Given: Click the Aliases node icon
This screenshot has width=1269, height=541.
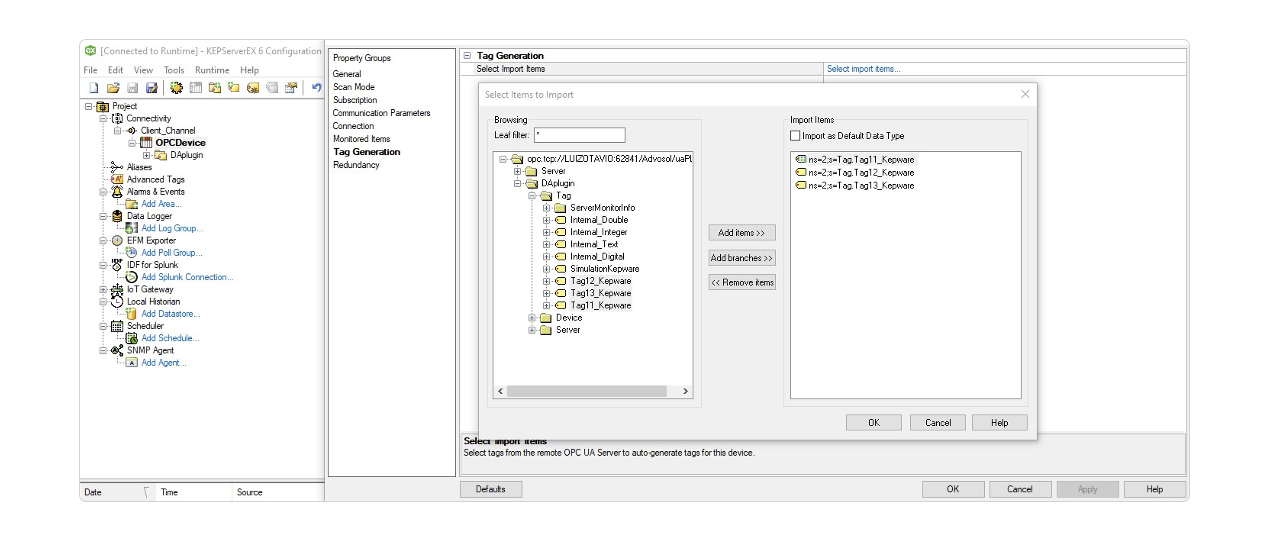Looking at the screenshot, I should coord(117,167).
